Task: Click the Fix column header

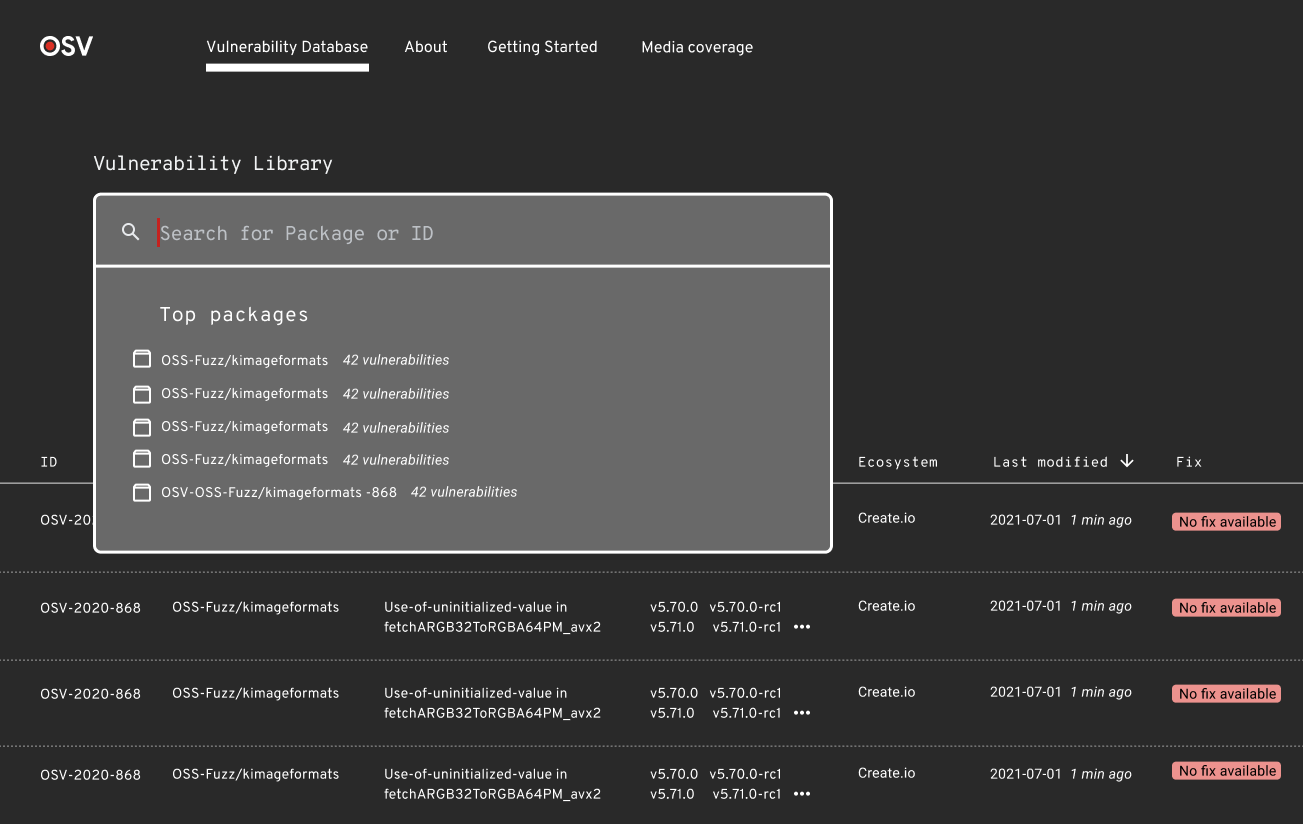Action: tap(1189, 462)
